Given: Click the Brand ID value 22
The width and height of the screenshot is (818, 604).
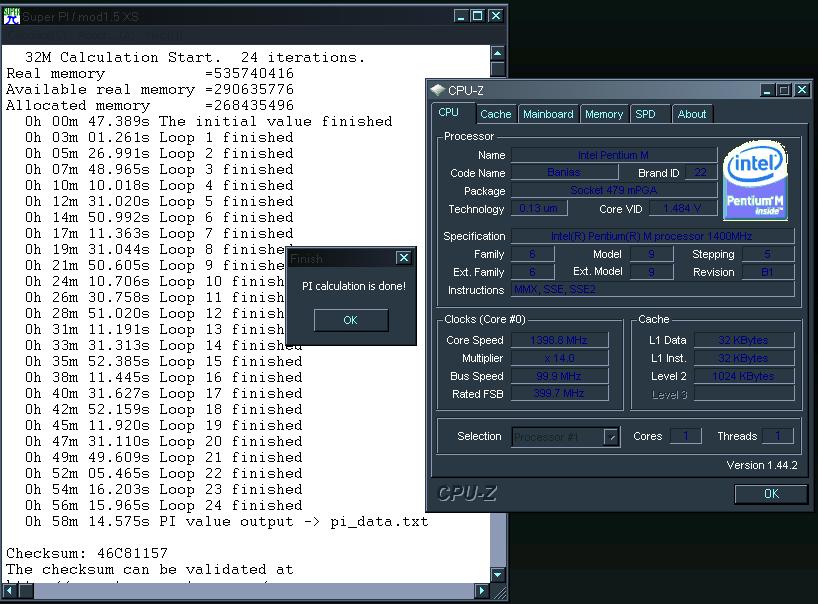Looking at the screenshot, I should (x=701, y=172).
